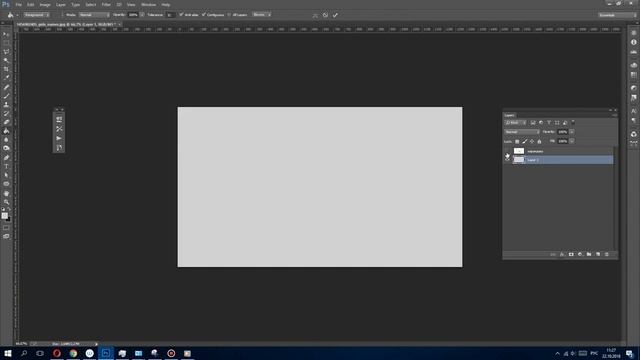Screen dimensions: 640x360
Task: Open the Mode dropdown in options bar
Action: (x=94, y=15)
